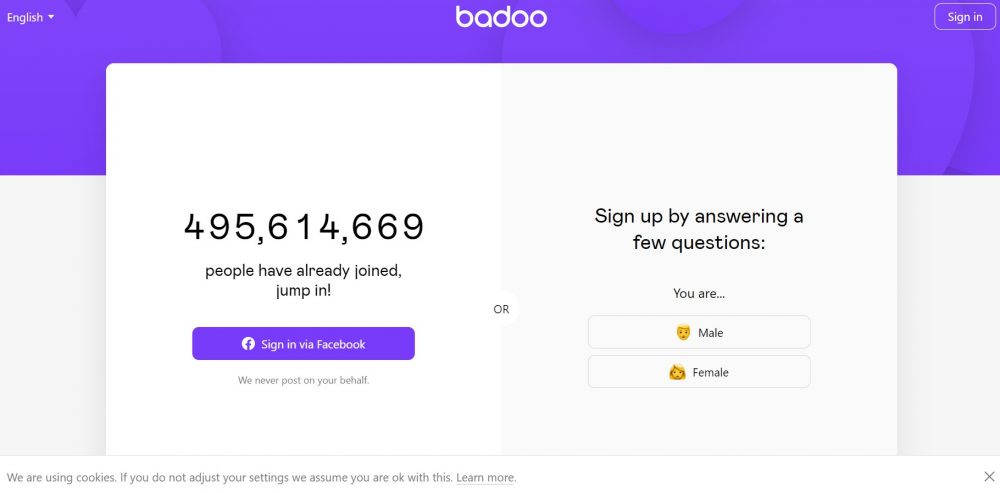Image resolution: width=1000 pixels, height=493 pixels.
Task: Click the badoo logo in header
Action: click(x=501, y=17)
